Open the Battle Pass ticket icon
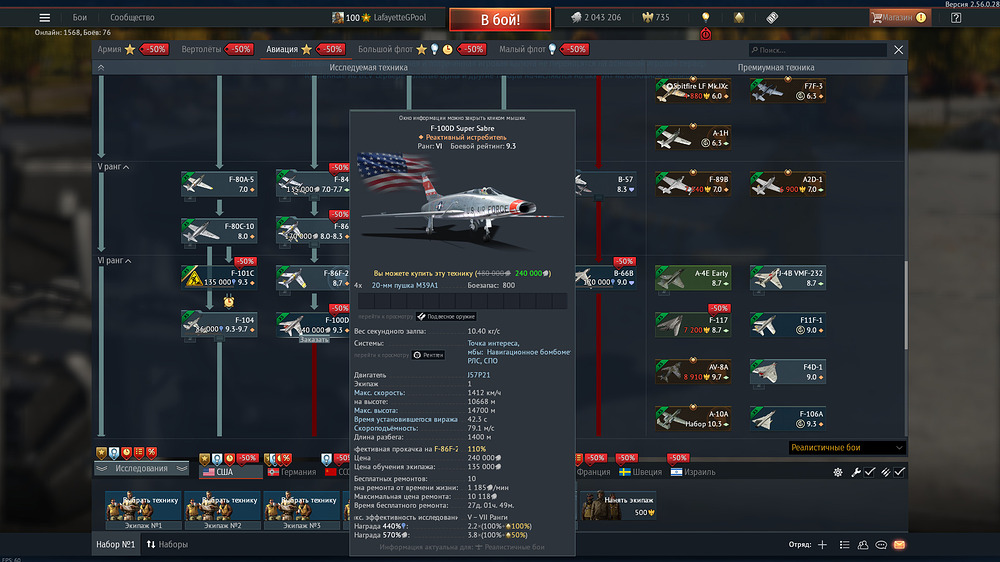Image resolution: width=1000 pixels, height=562 pixels. 772,18
